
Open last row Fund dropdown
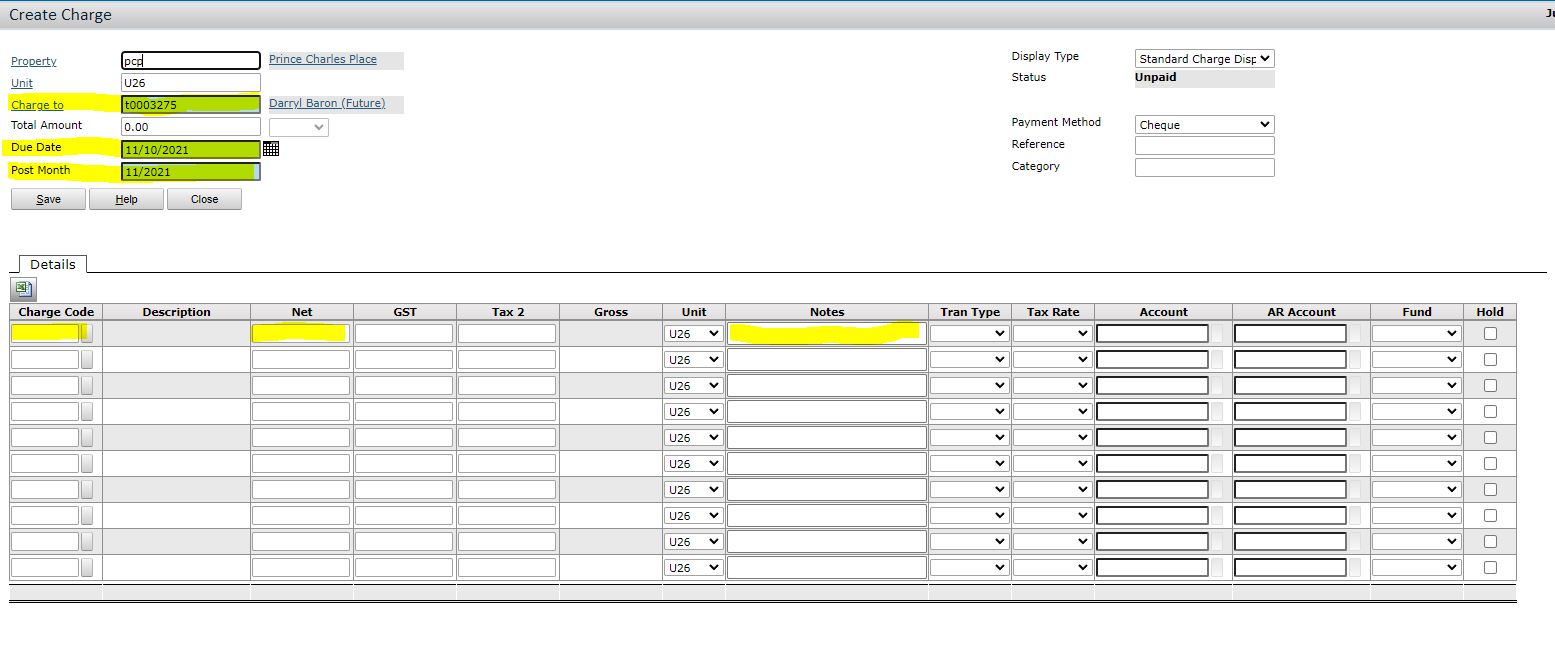click(1416, 568)
